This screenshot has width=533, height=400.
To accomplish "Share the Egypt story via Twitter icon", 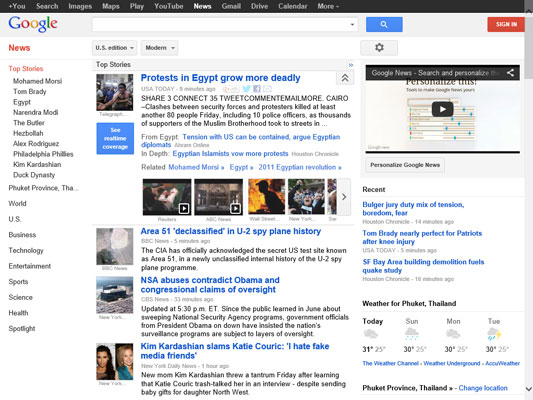I will click(x=246, y=89).
